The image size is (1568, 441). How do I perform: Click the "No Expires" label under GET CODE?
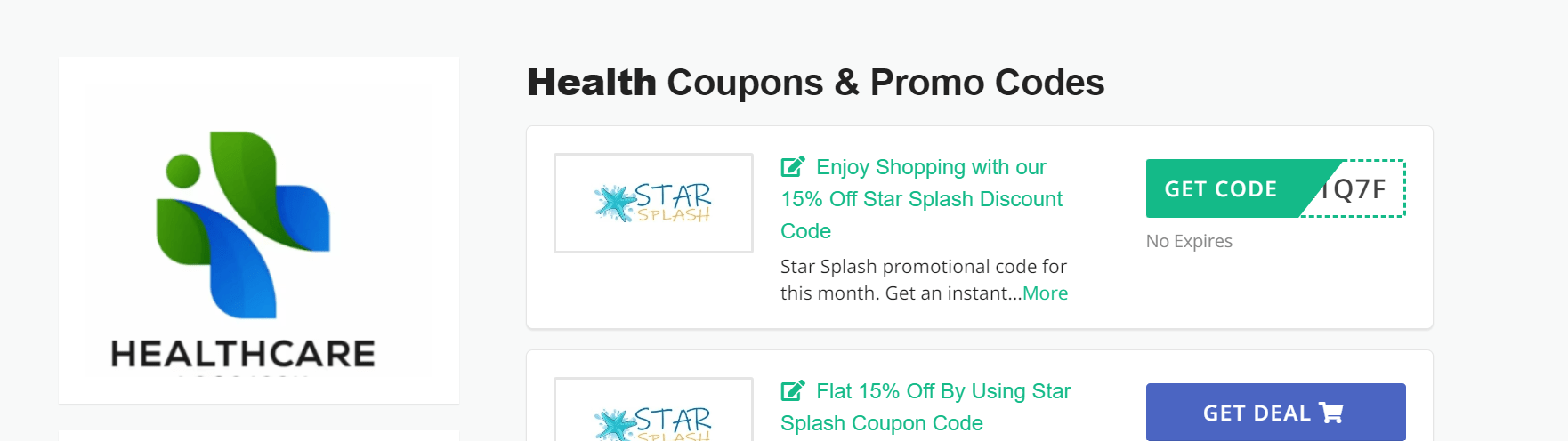(1189, 241)
